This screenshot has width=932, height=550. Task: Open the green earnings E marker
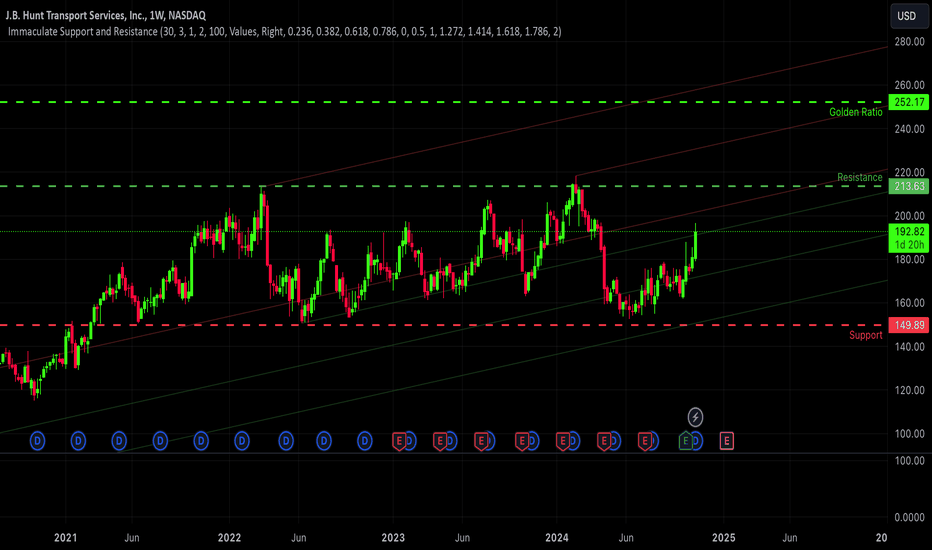point(685,441)
